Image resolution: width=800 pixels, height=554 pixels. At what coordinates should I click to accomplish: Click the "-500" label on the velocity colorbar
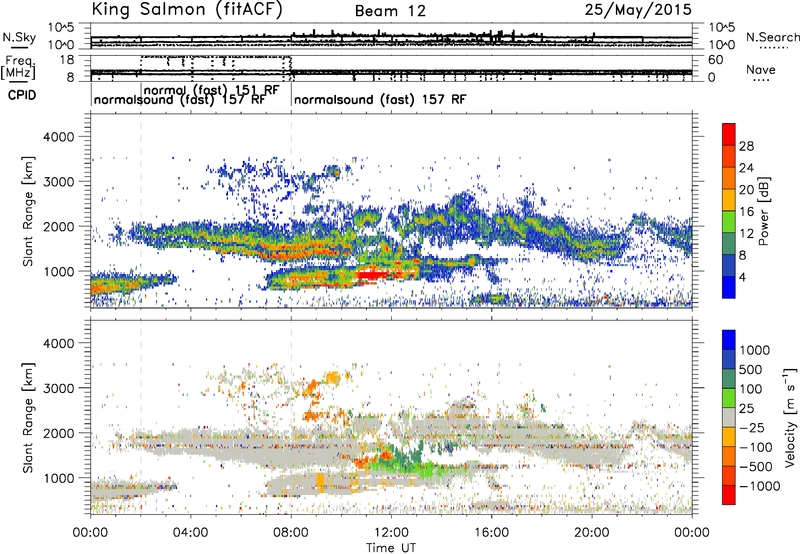click(756, 466)
